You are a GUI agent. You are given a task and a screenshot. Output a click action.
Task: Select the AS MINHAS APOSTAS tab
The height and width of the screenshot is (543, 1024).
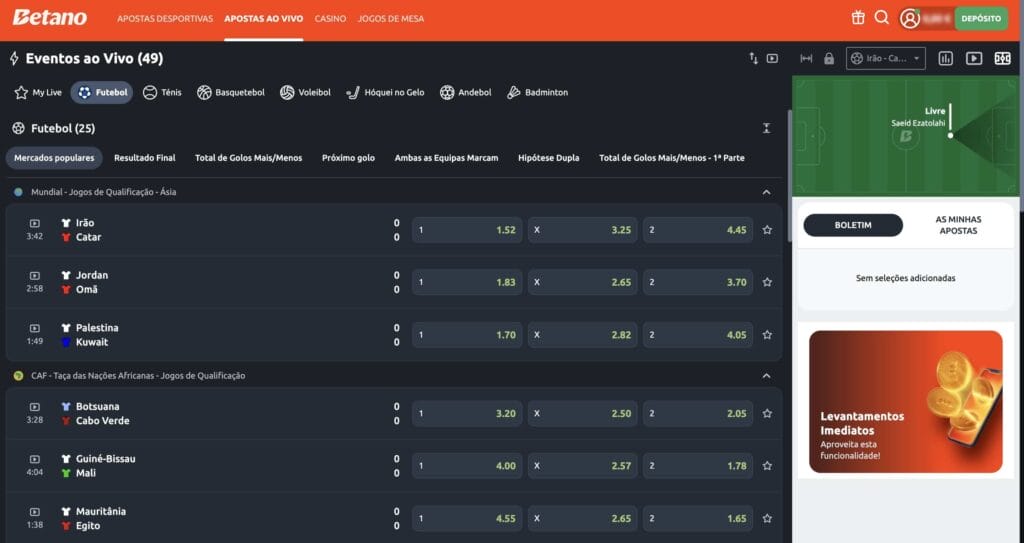coord(958,225)
